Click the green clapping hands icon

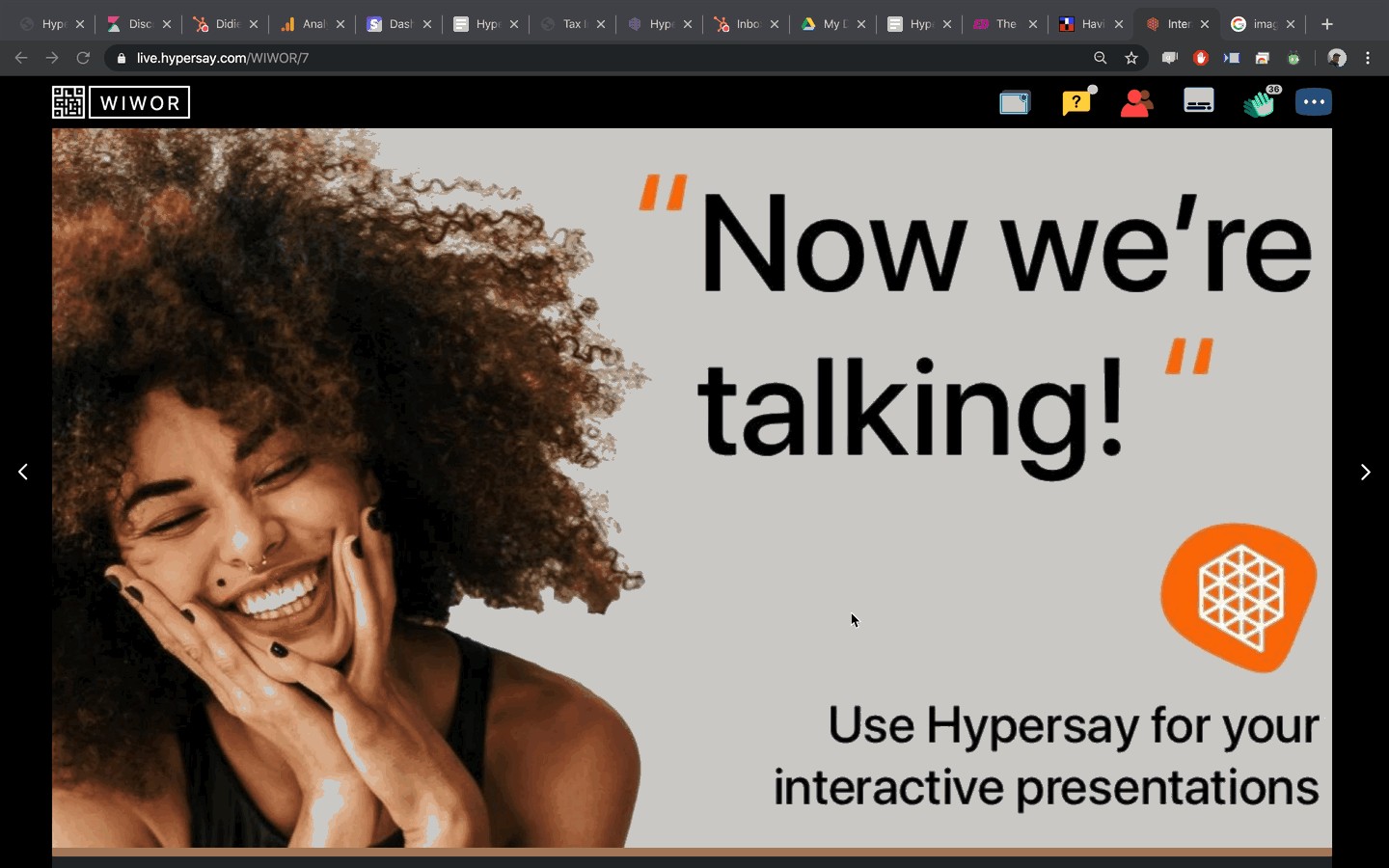coord(1259,102)
